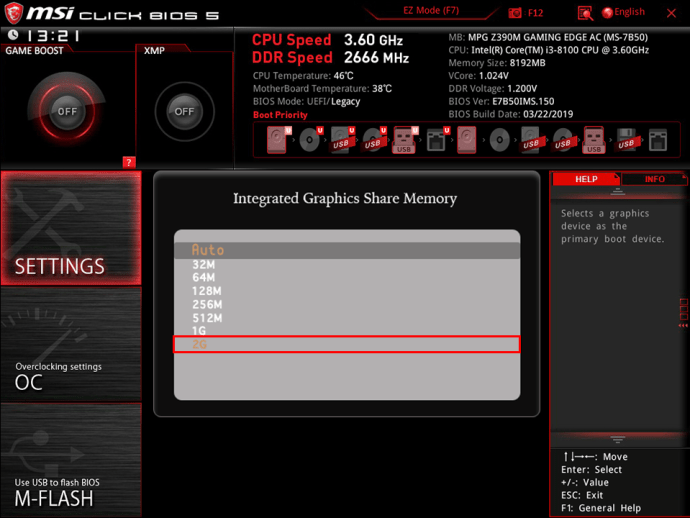Choose Auto for integrated graphics share memory
Viewport: 690px width, 518px height.
[347, 250]
